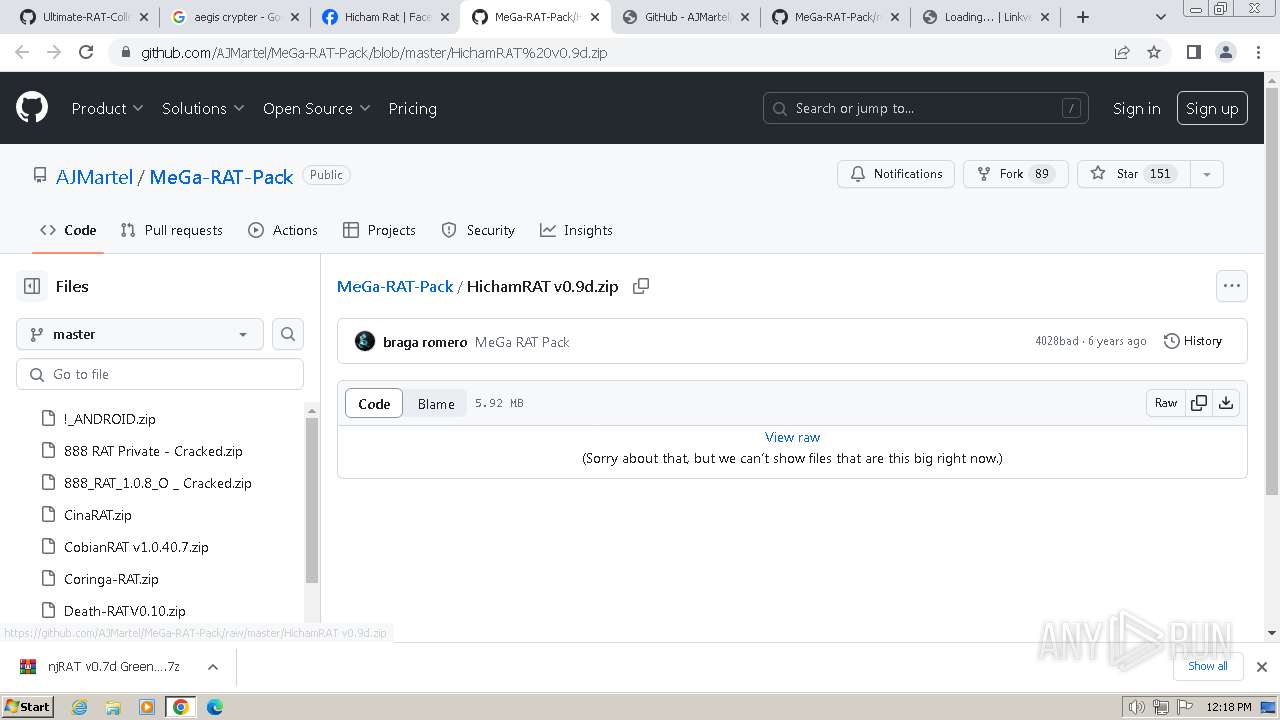Open the MeGa-RAT-Pack breadcrumb link
Image resolution: width=1280 pixels, height=720 pixels.
click(395, 286)
